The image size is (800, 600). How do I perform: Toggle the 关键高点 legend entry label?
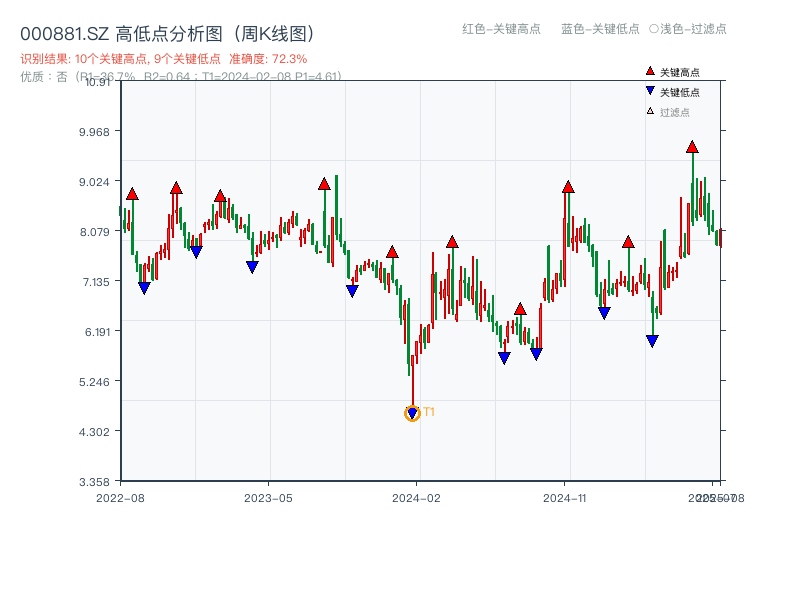680,72
